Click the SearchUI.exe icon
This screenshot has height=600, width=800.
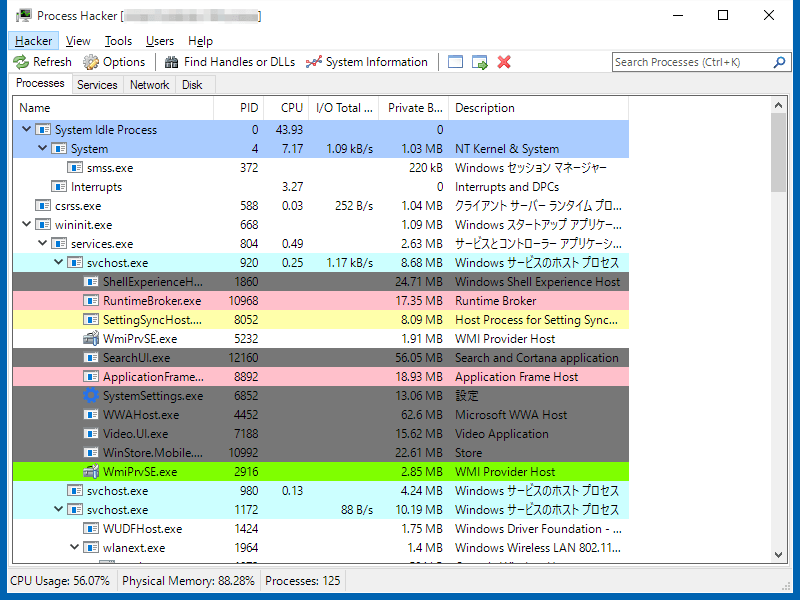pyautogui.click(x=91, y=358)
